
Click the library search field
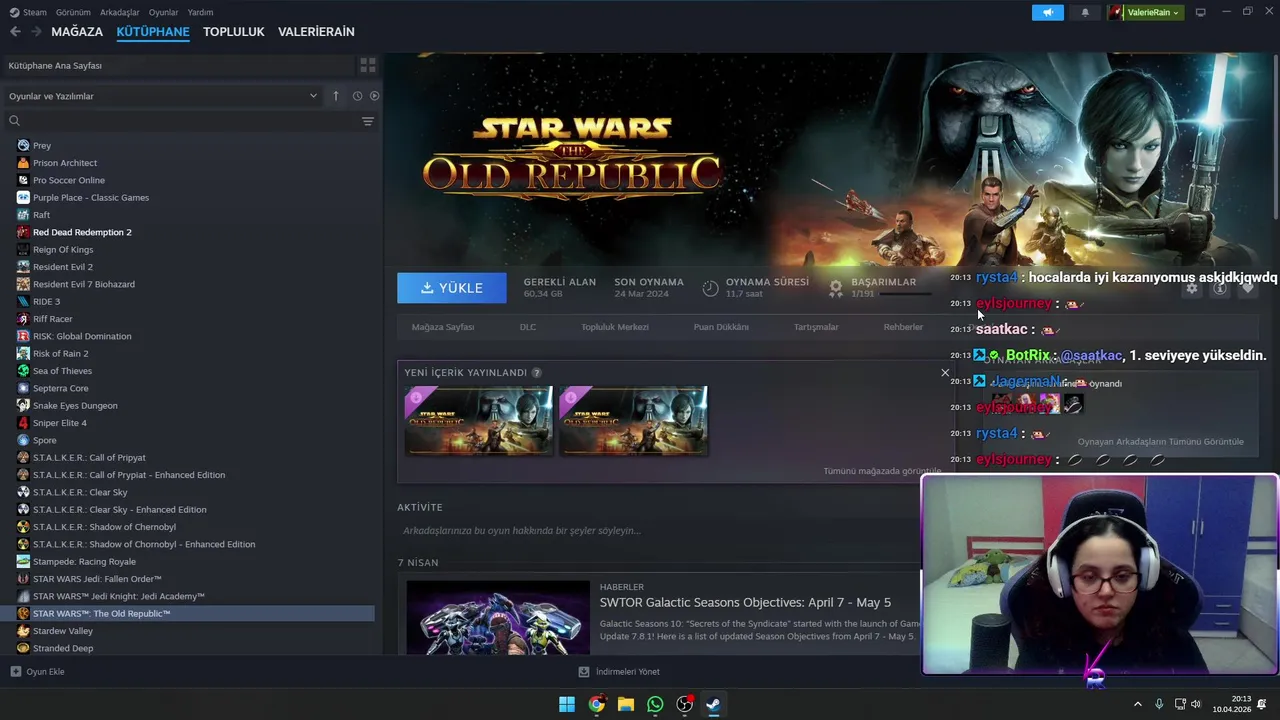[190, 121]
